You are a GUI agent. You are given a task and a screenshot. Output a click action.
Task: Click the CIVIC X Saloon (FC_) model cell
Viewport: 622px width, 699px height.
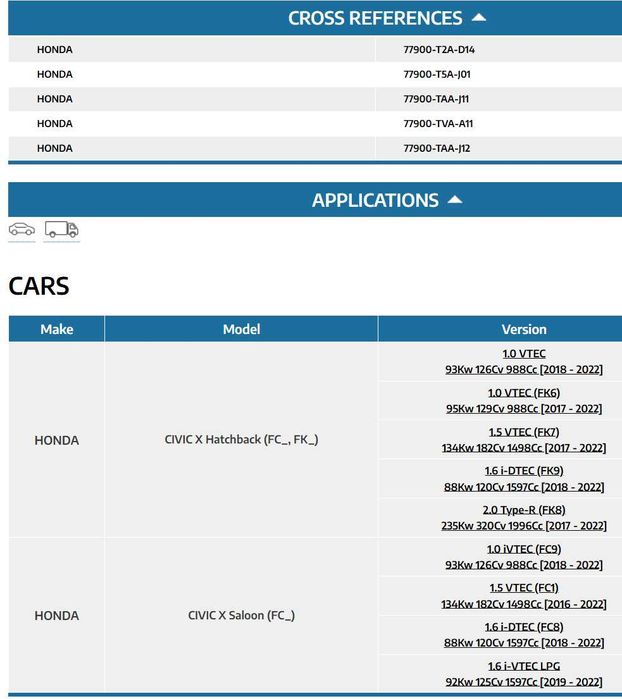coord(241,615)
